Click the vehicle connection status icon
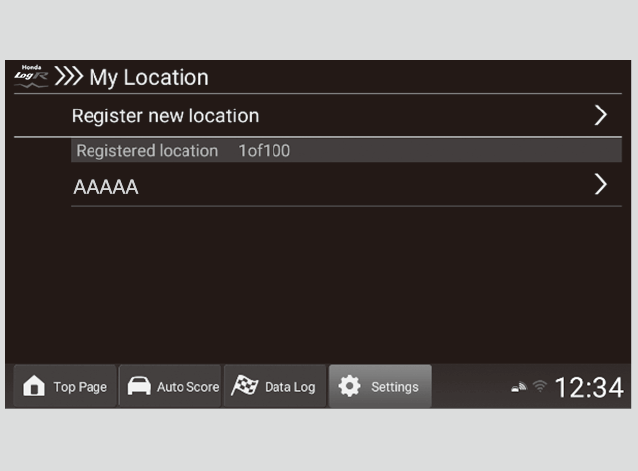 (x=519, y=388)
